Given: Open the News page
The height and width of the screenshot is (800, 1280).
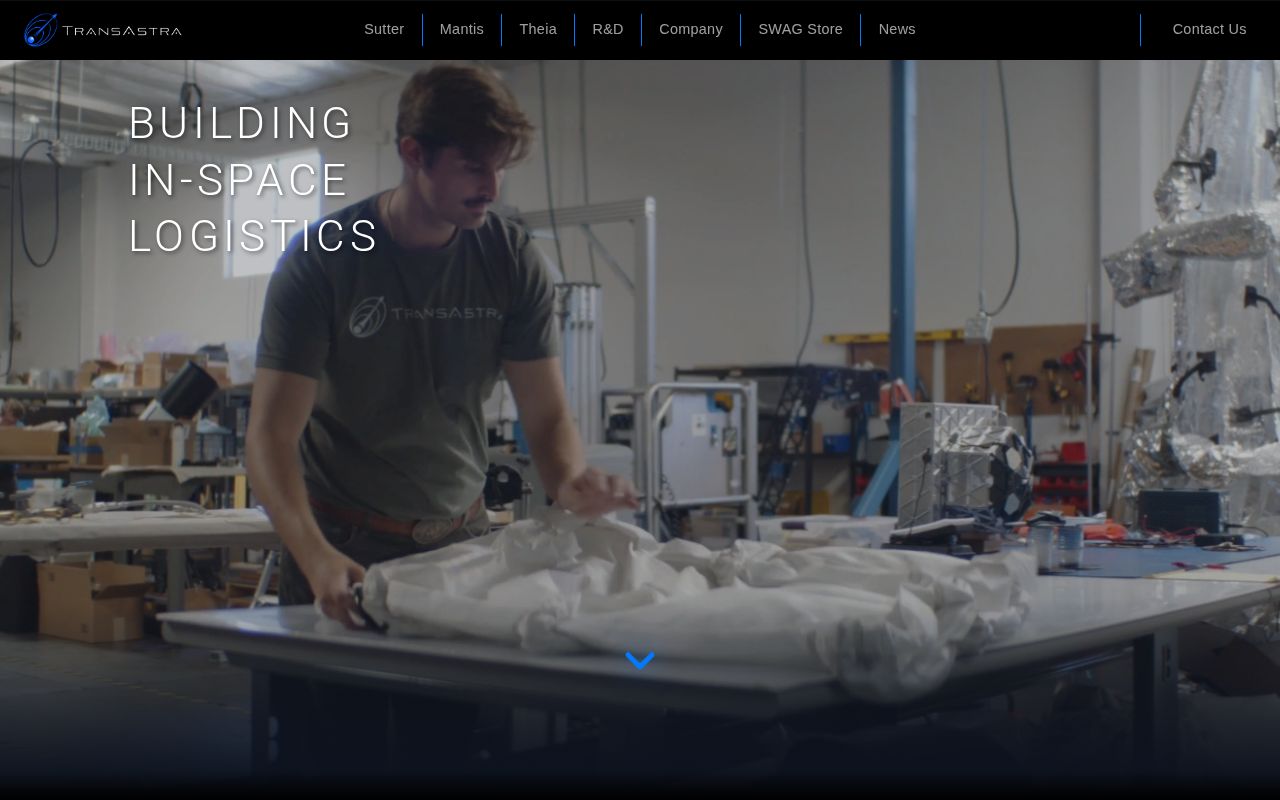Looking at the screenshot, I should point(897,29).
